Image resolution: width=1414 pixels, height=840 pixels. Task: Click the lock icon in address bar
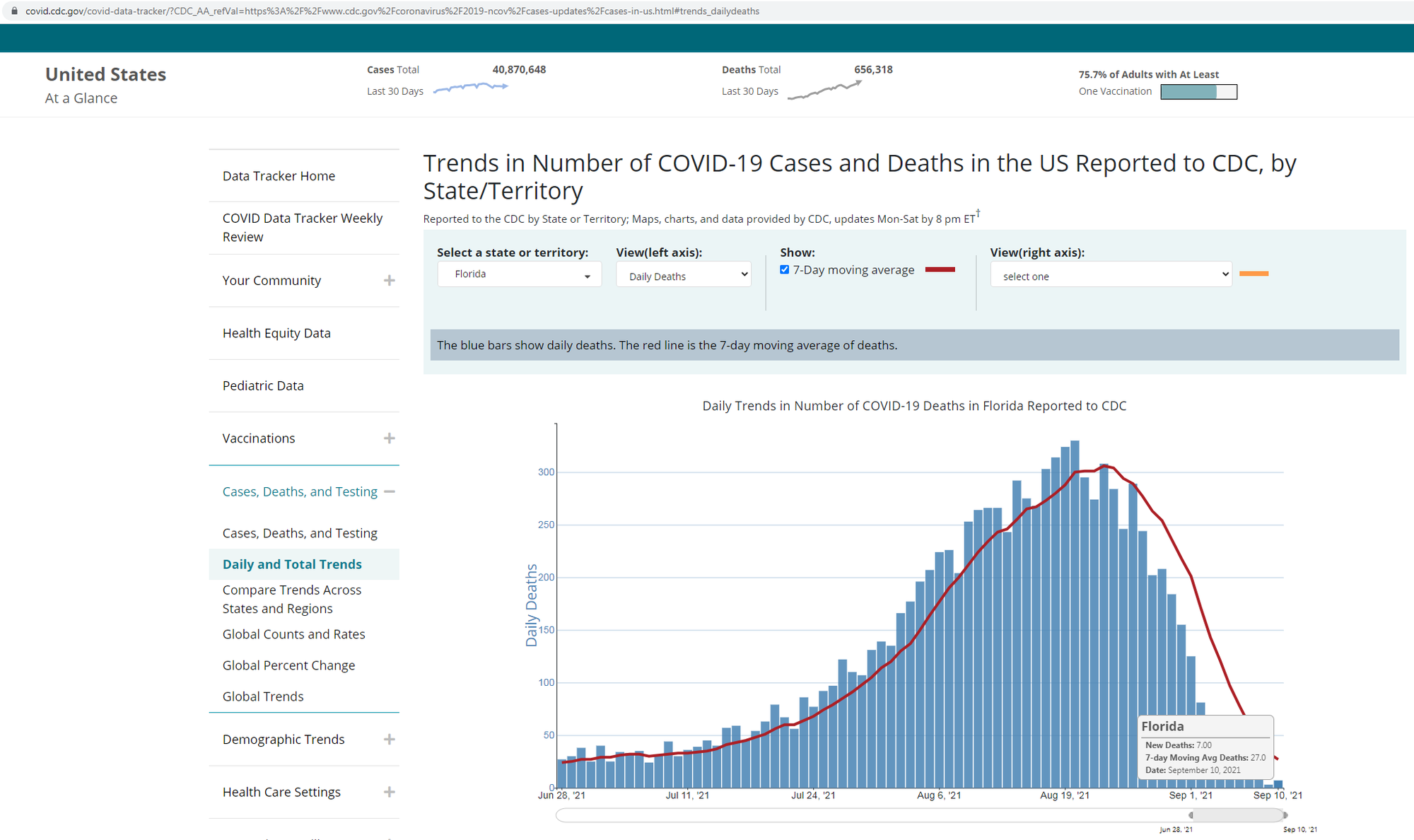point(14,11)
